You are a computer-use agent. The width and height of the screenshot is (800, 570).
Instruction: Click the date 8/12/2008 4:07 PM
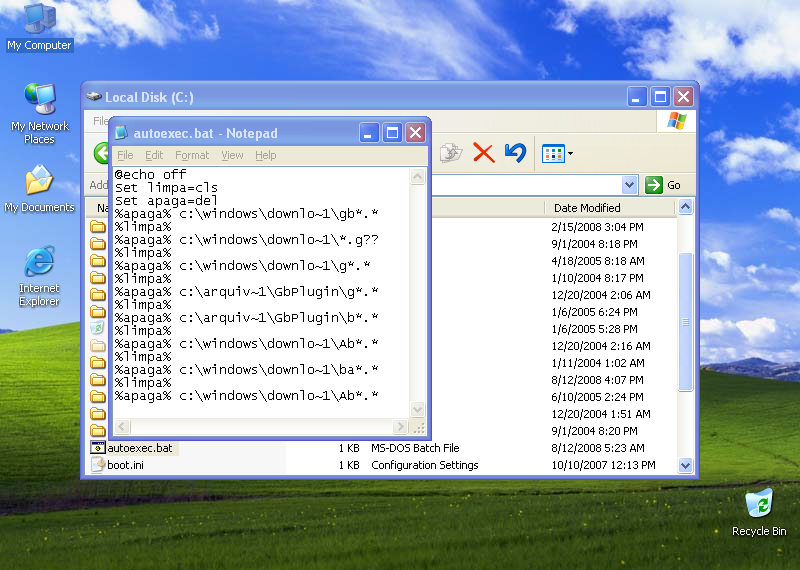[x=597, y=380]
